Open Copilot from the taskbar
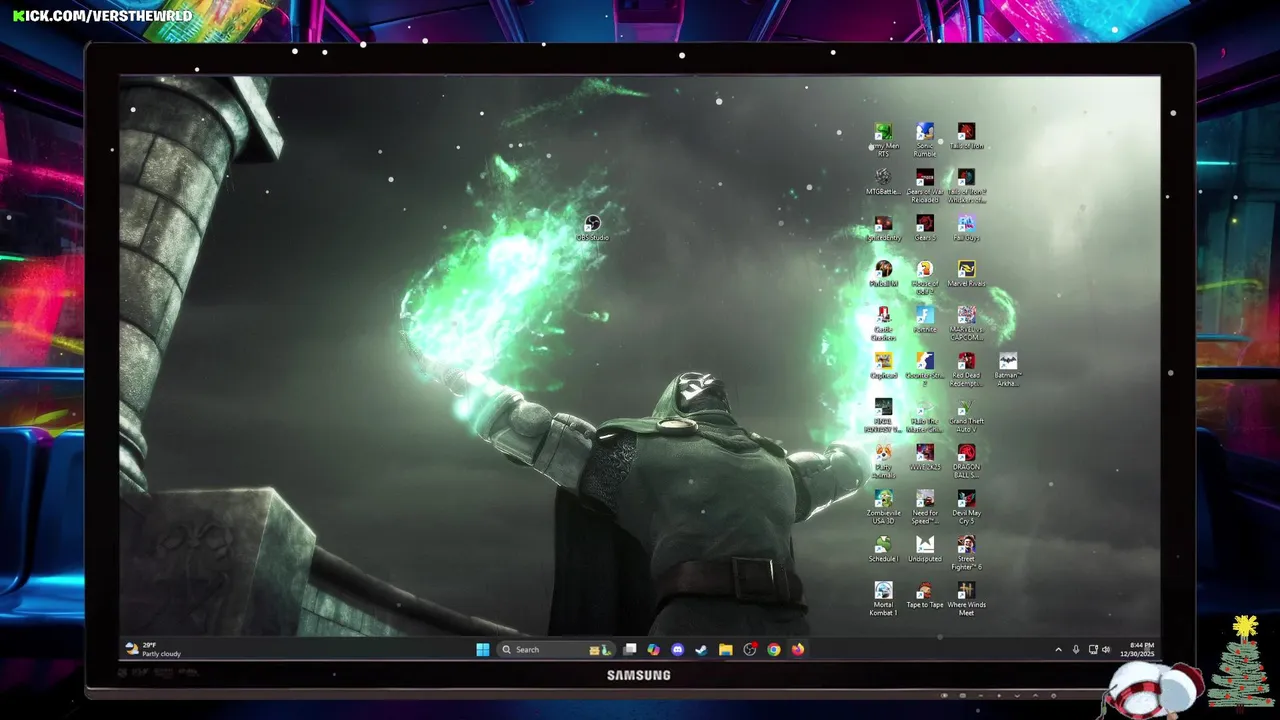 coord(654,650)
